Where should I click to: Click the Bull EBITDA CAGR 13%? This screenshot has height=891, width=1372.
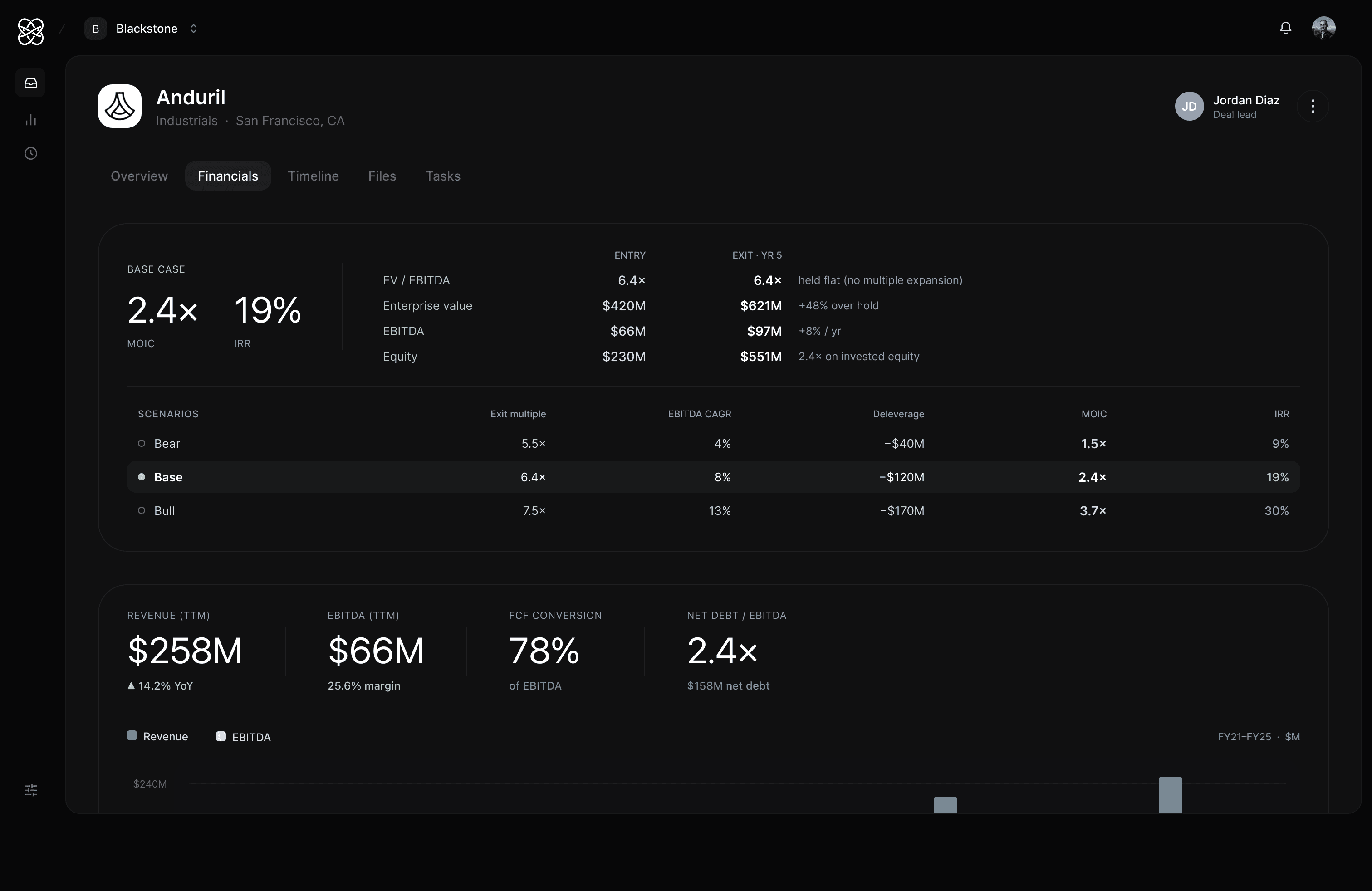tap(720, 511)
